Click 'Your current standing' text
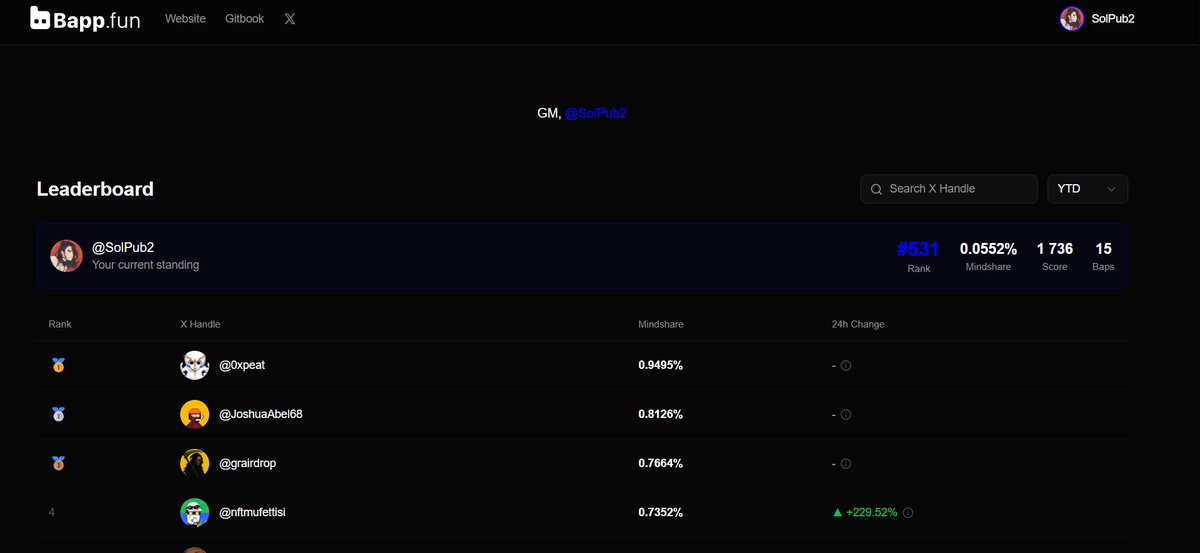This screenshot has height=553, width=1200. [145, 265]
